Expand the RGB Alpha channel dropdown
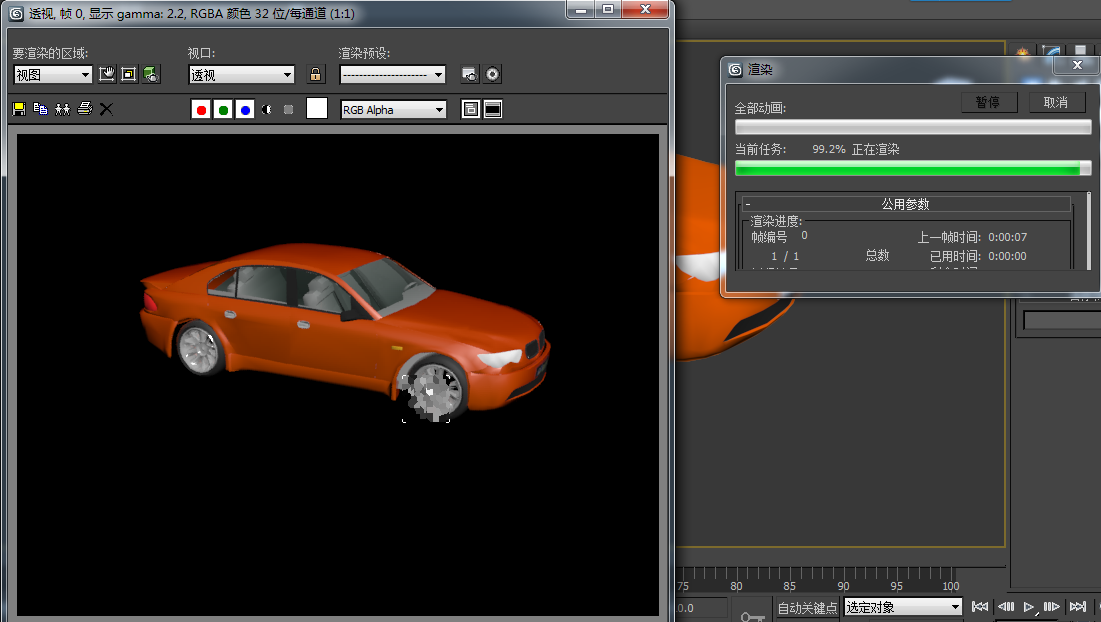 [393, 110]
